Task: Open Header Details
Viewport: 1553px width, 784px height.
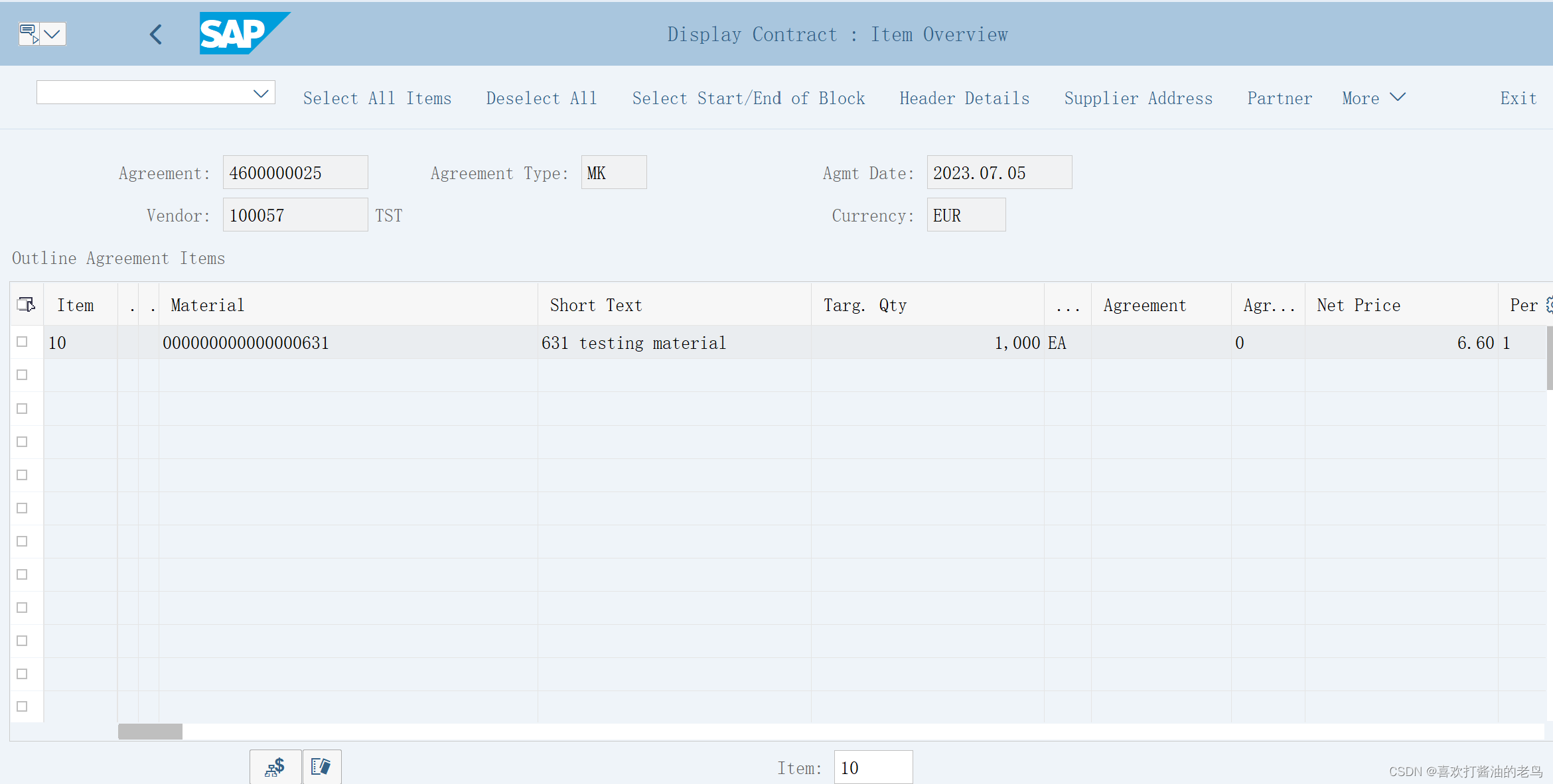Action: point(964,98)
